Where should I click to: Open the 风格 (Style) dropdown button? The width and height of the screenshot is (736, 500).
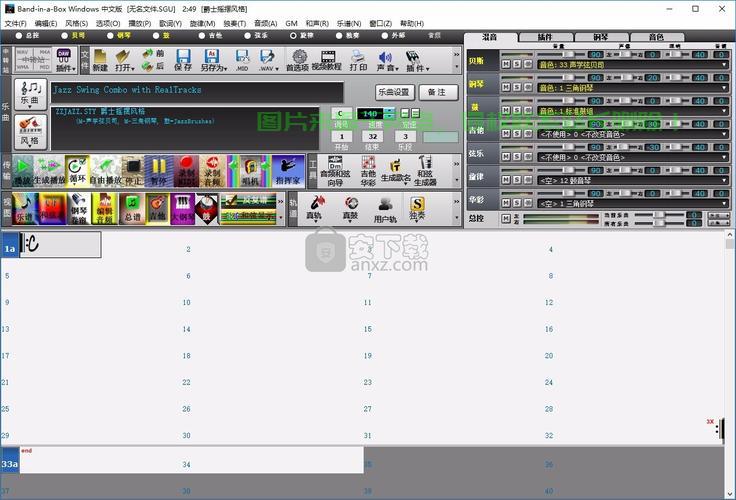tap(30, 131)
